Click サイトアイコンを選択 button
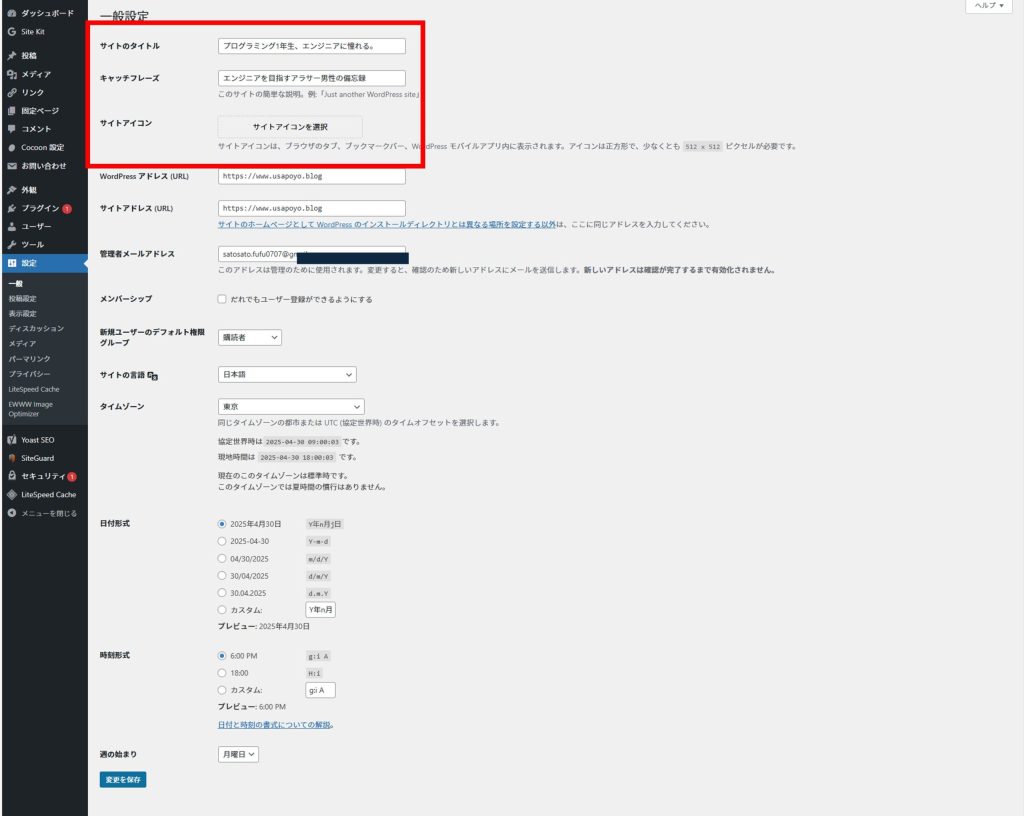 click(290, 127)
